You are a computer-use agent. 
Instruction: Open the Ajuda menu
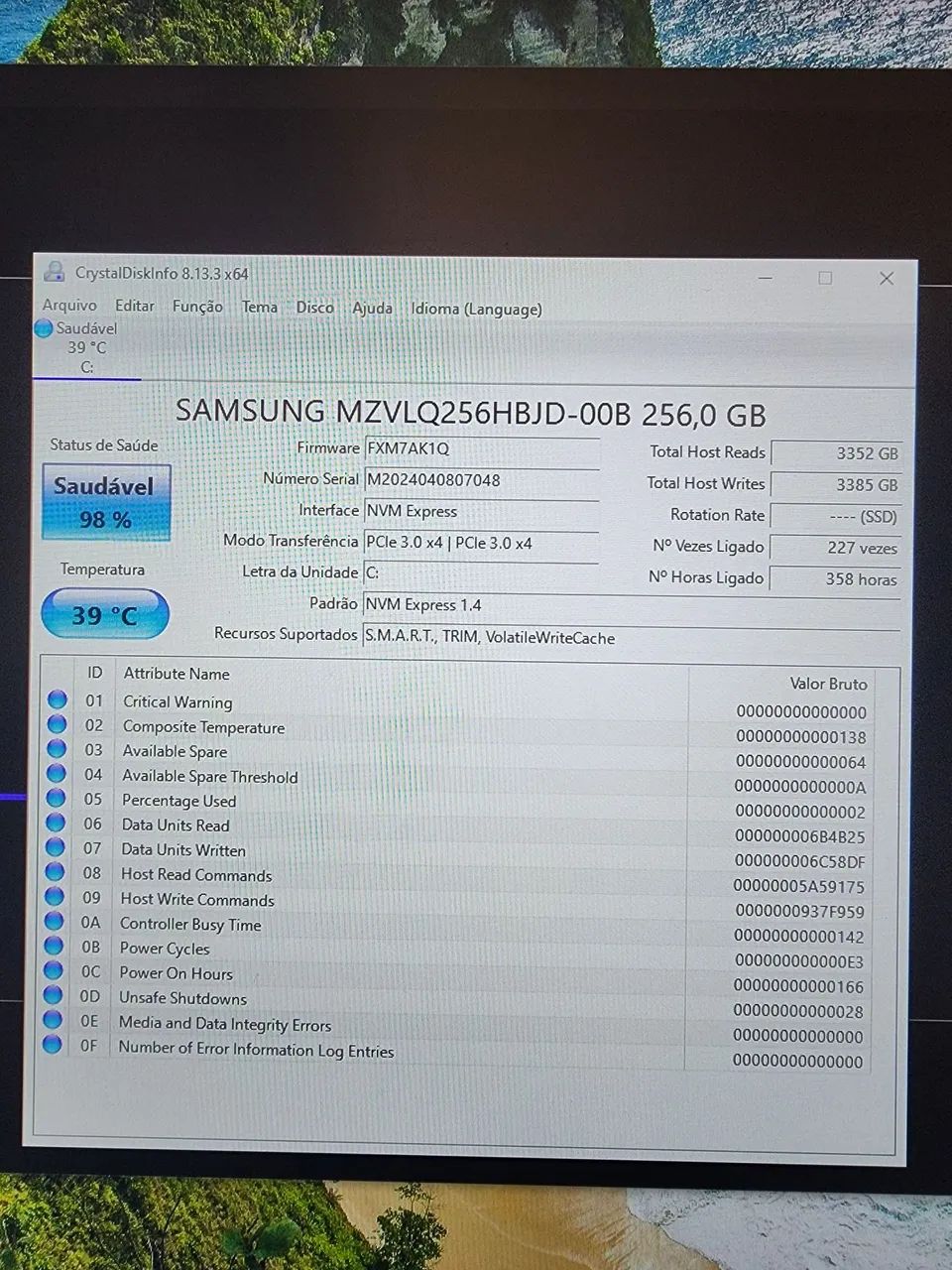click(372, 309)
